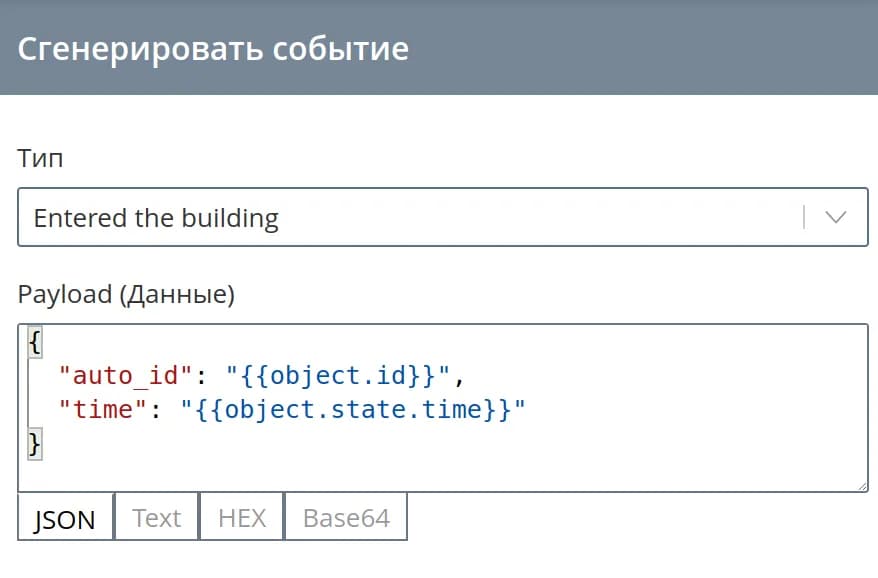Click the 'Сгенерировать событие' header title
878x578 pixels.
pos(213,48)
